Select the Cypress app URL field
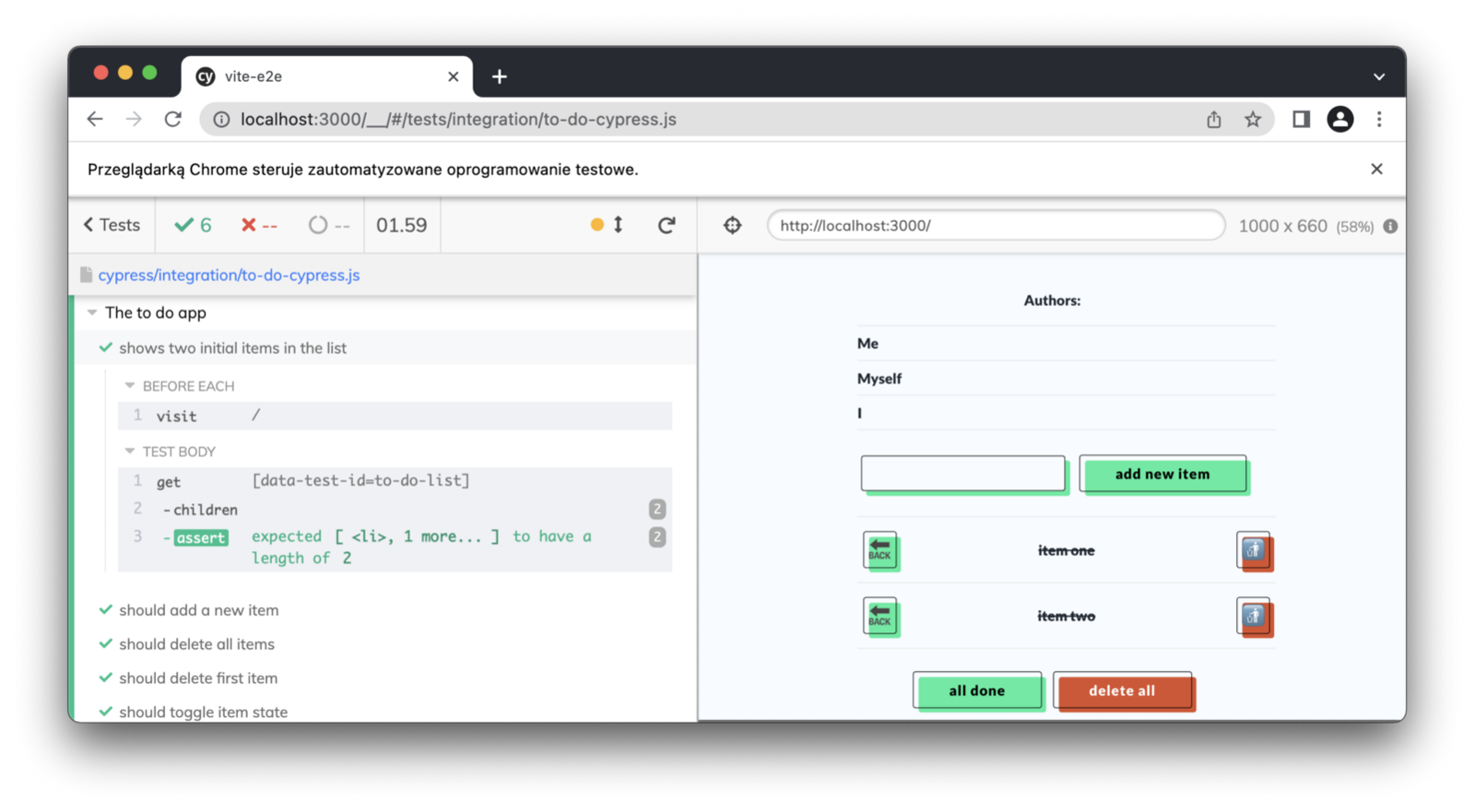 click(996, 225)
